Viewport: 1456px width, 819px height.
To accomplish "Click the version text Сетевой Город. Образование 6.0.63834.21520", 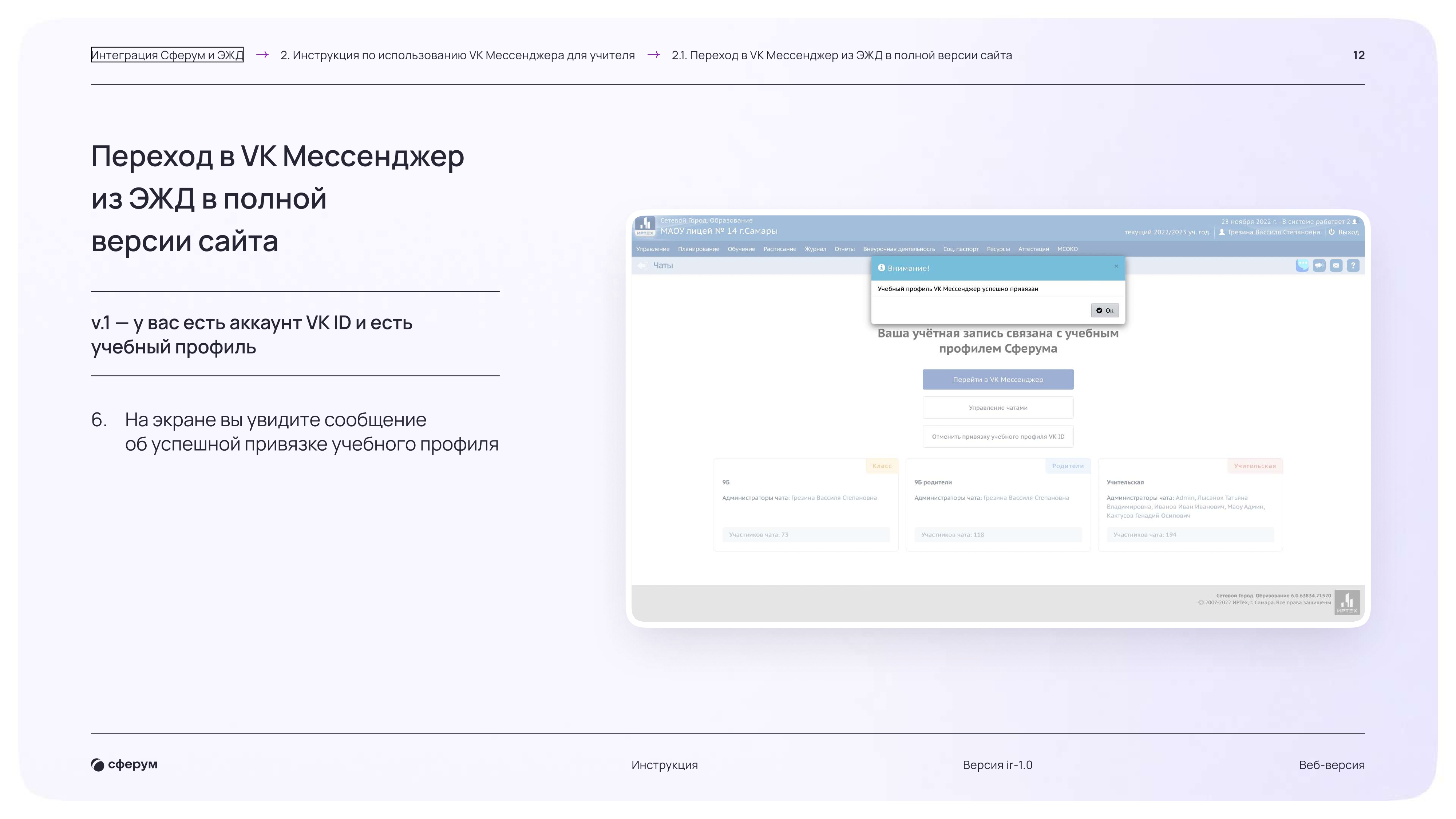I will (x=1273, y=596).
